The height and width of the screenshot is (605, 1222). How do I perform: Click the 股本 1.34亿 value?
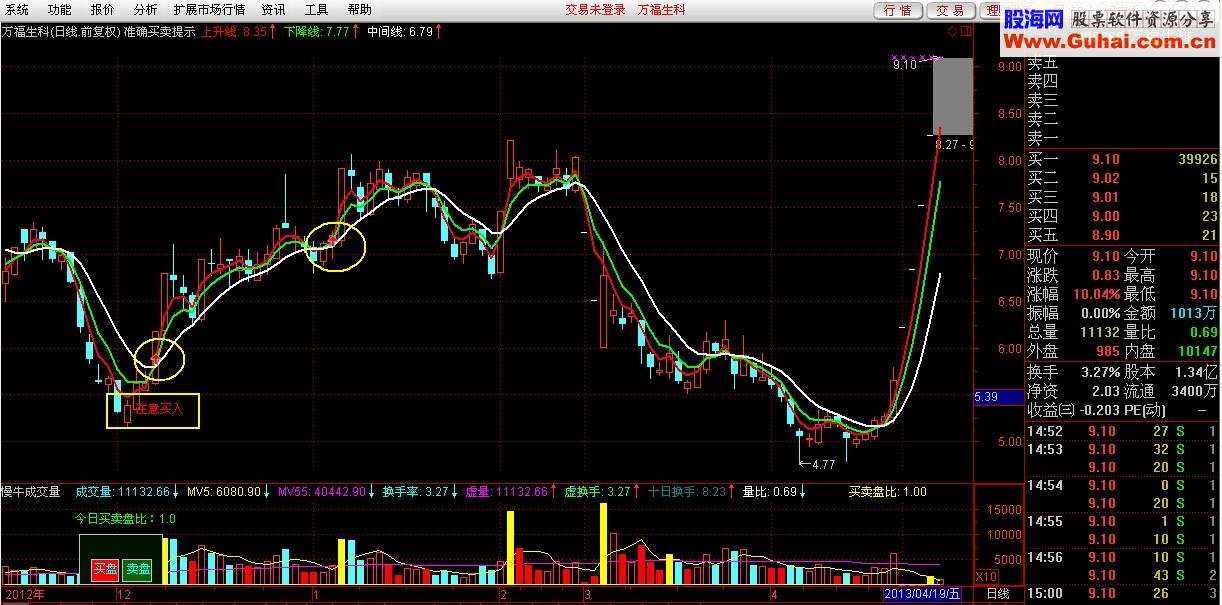pos(1195,372)
